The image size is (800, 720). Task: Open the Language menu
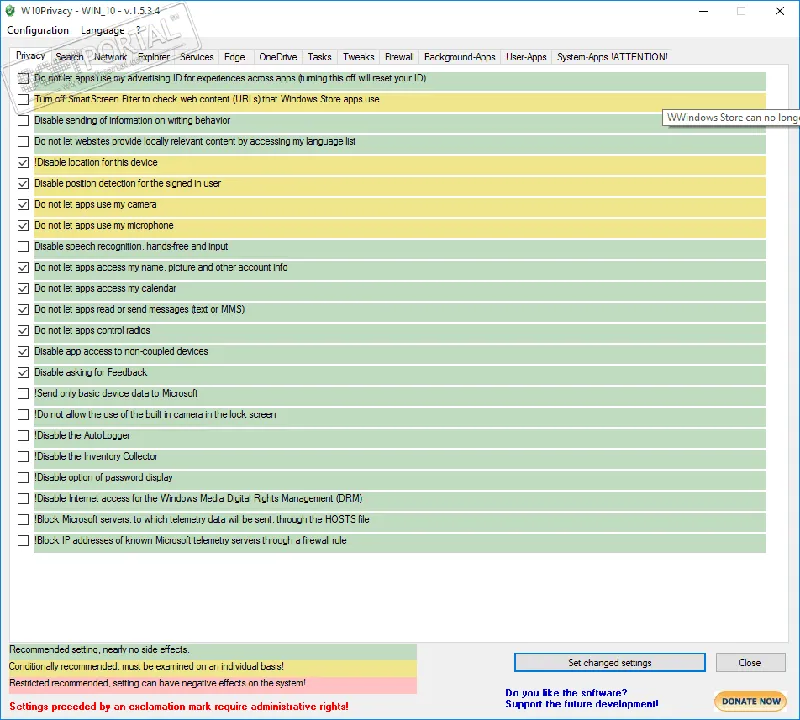coord(103,30)
